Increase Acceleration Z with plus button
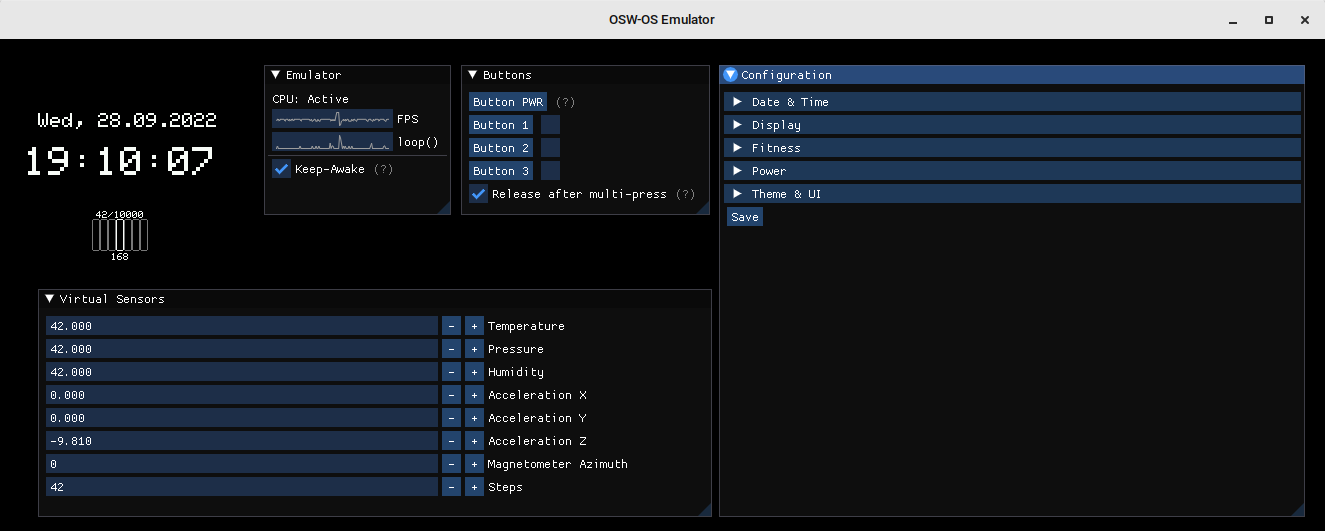 [x=474, y=441]
